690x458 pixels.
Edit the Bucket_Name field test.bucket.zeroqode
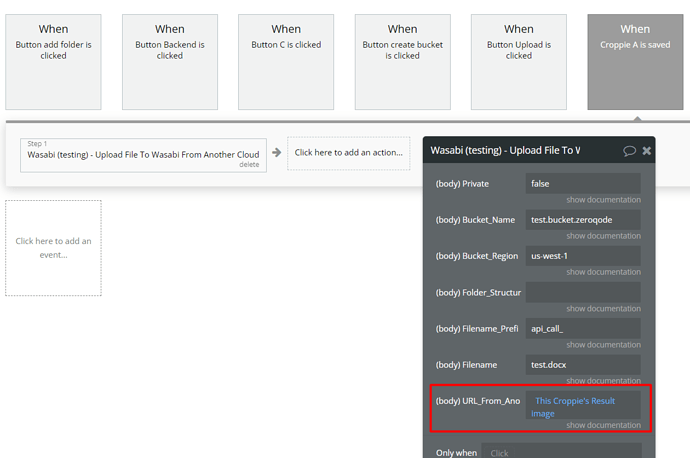point(583,220)
